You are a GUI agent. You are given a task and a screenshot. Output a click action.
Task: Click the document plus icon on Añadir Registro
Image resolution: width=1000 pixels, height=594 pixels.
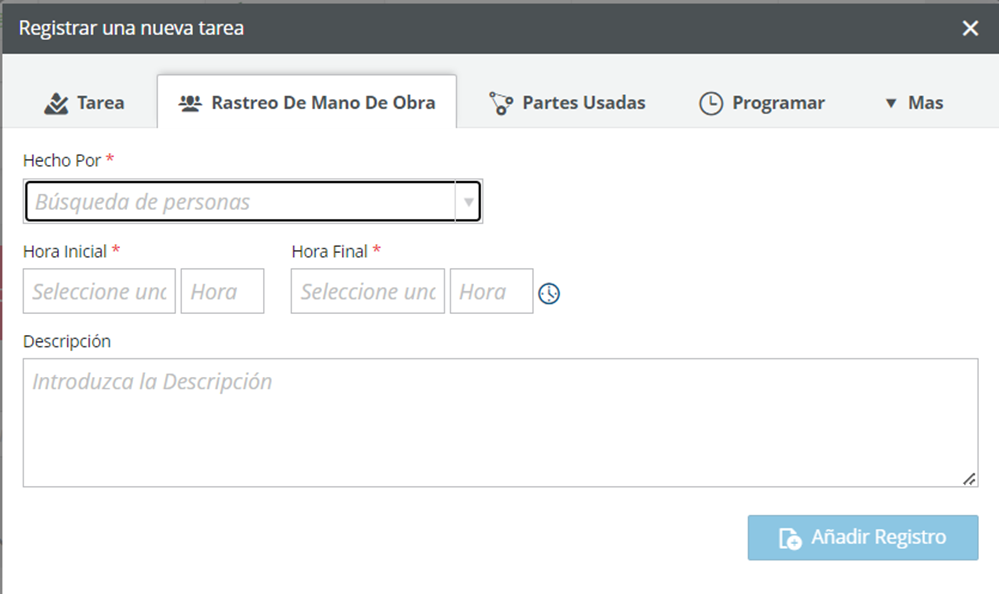tap(790, 538)
